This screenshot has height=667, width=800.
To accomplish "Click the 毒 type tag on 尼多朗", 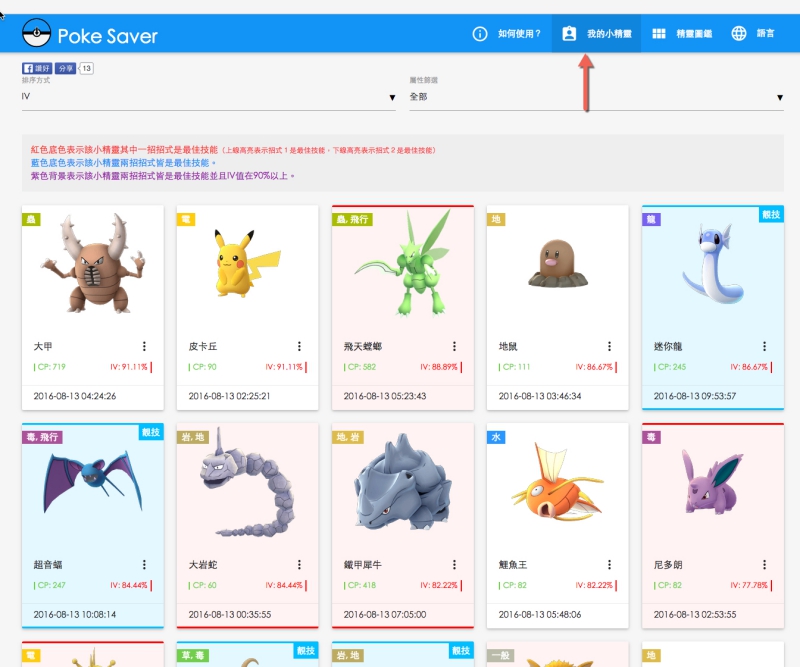I will coord(652,437).
